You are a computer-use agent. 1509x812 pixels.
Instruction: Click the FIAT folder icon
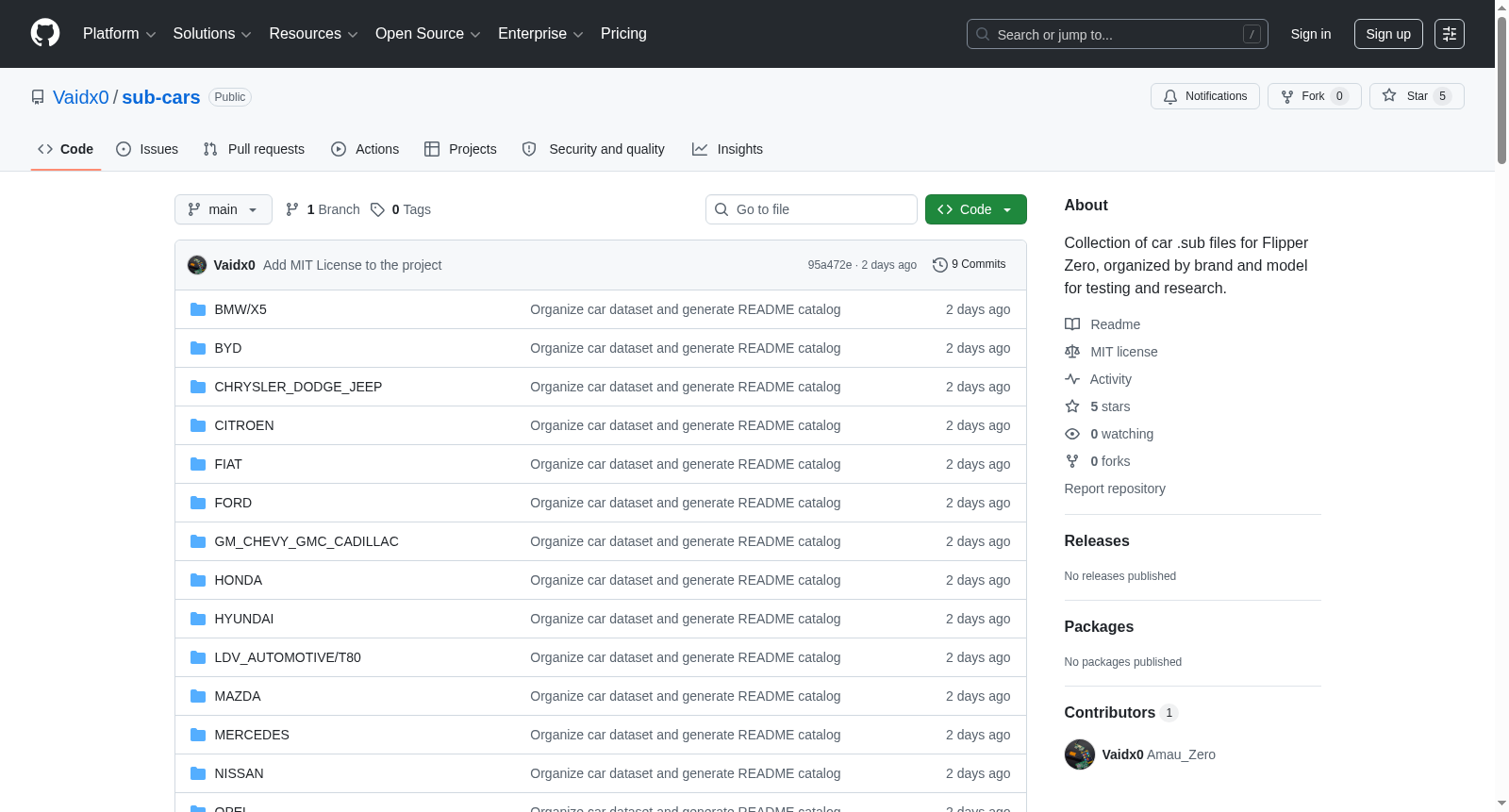pyautogui.click(x=198, y=464)
